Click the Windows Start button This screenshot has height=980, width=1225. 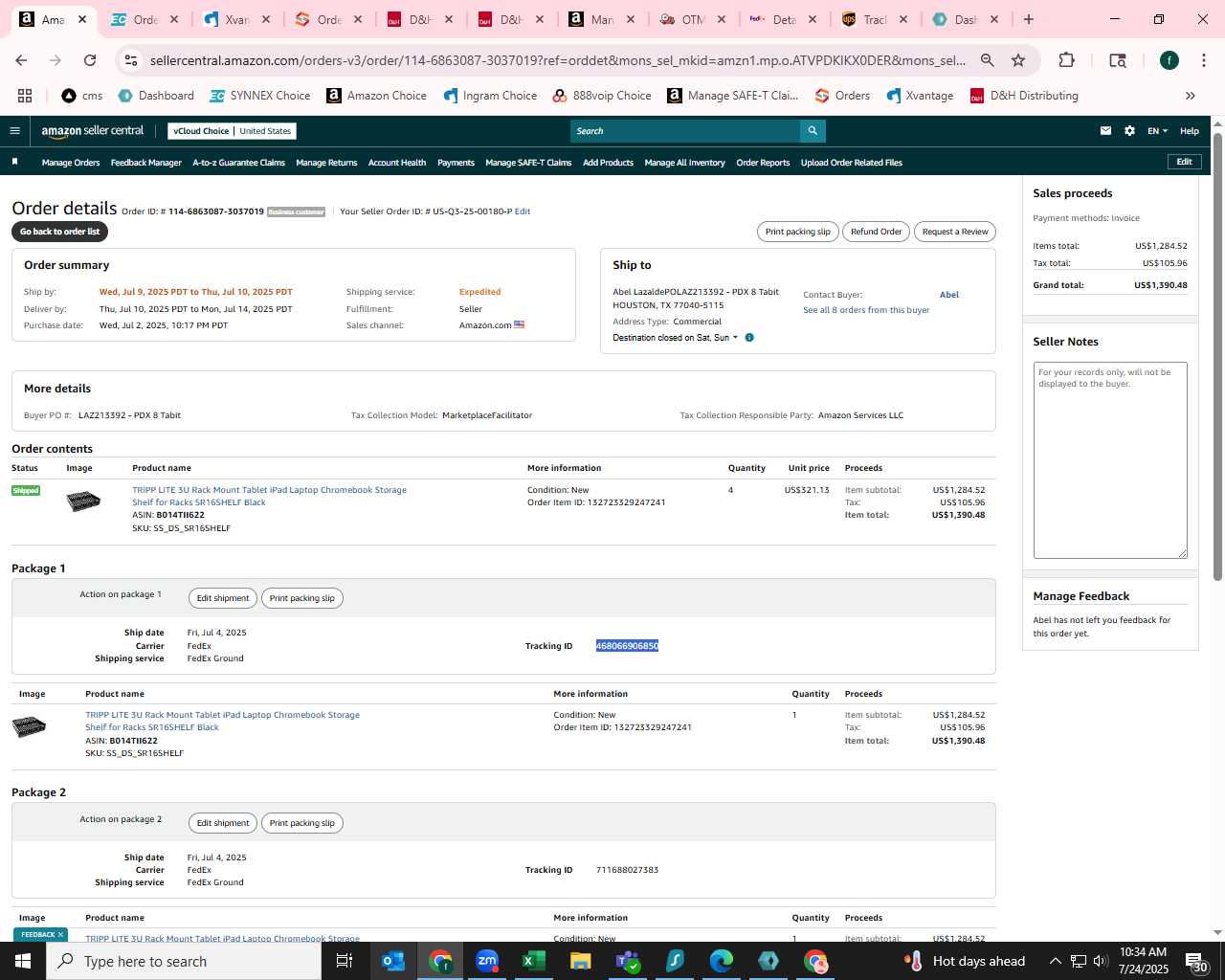(23, 961)
